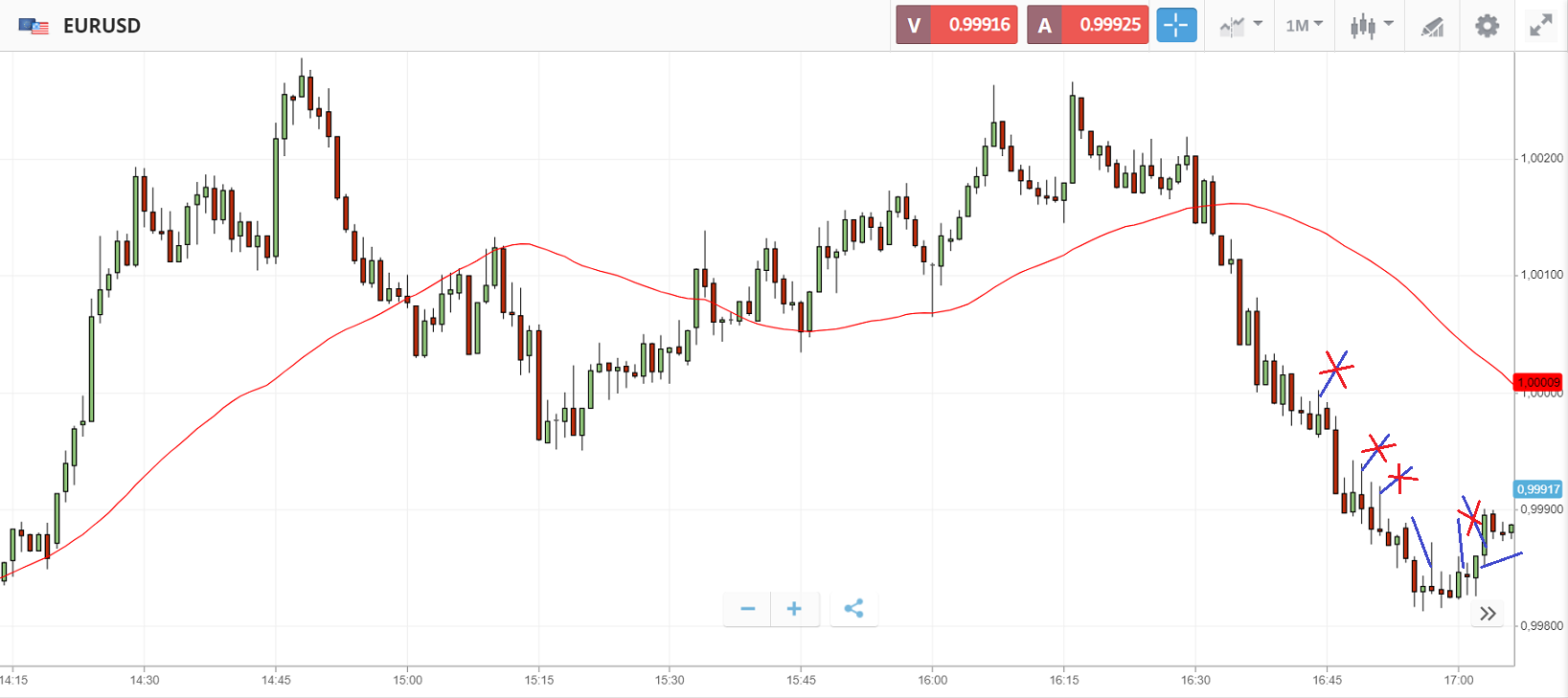The width and height of the screenshot is (1568, 698).
Task: Open chart settings gear icon
Action: [1487, 26]
